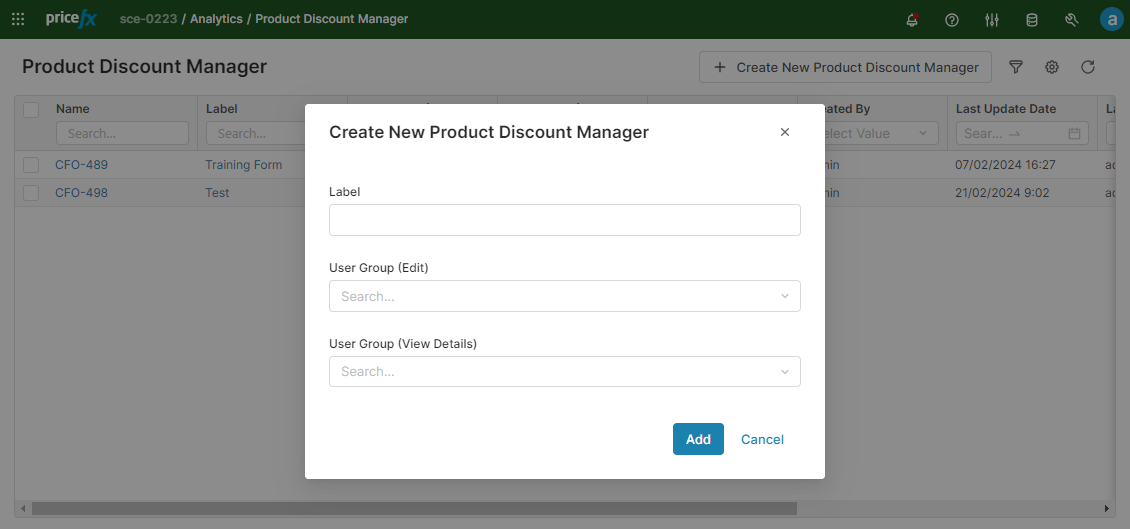Open the sliders configuration icon in header
The height and width of the screenshot is (529, 1130).
click(x=992, y=20)
